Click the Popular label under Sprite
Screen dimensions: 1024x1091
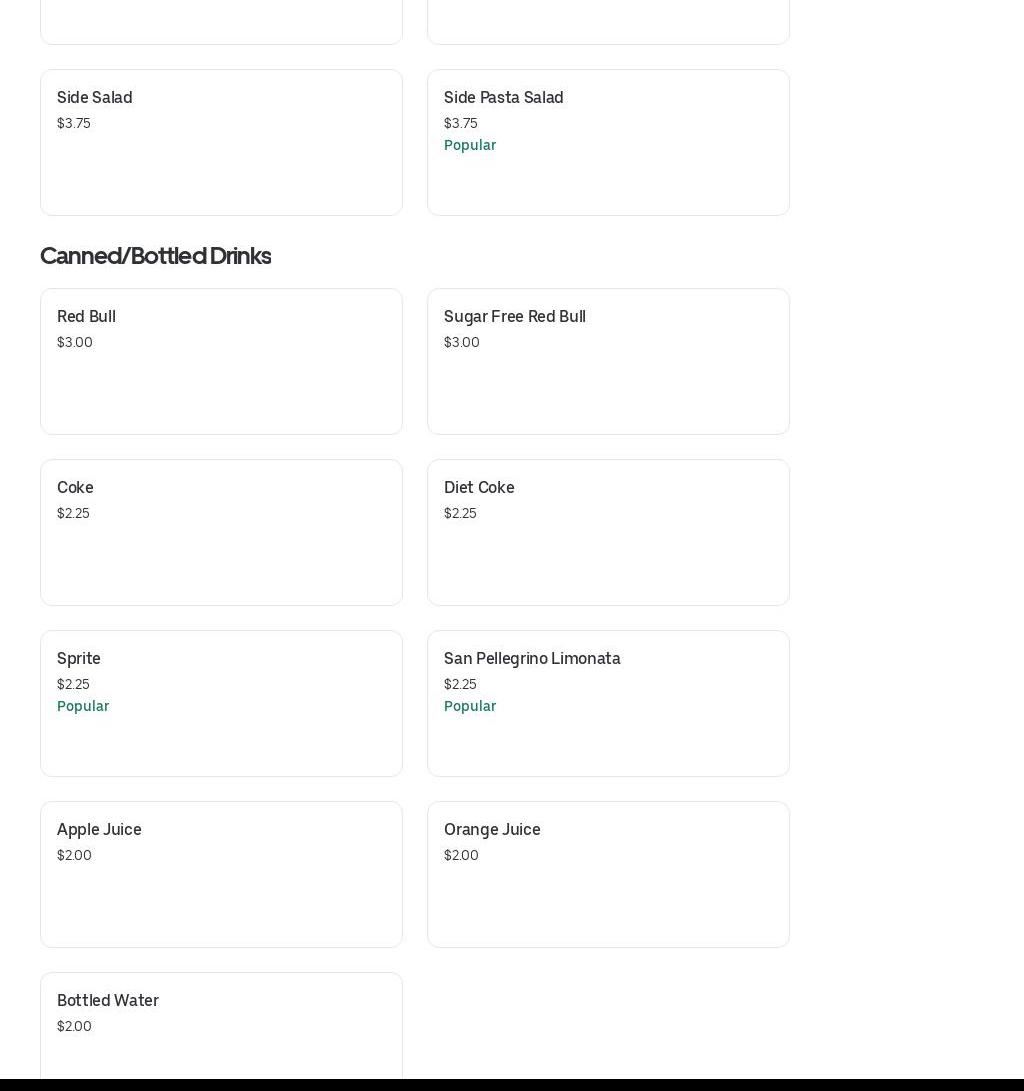point(83,706)
